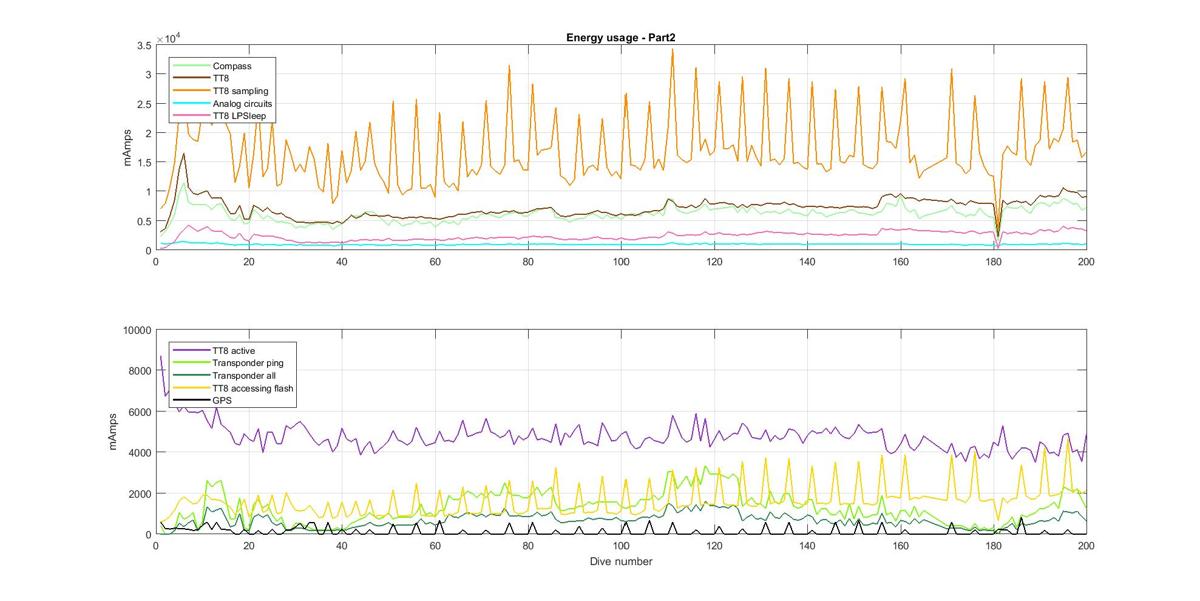Click the "TT8 accessing flash" legend entry
This screenshot has width=1200, height=601.
(x=254, y=387)
